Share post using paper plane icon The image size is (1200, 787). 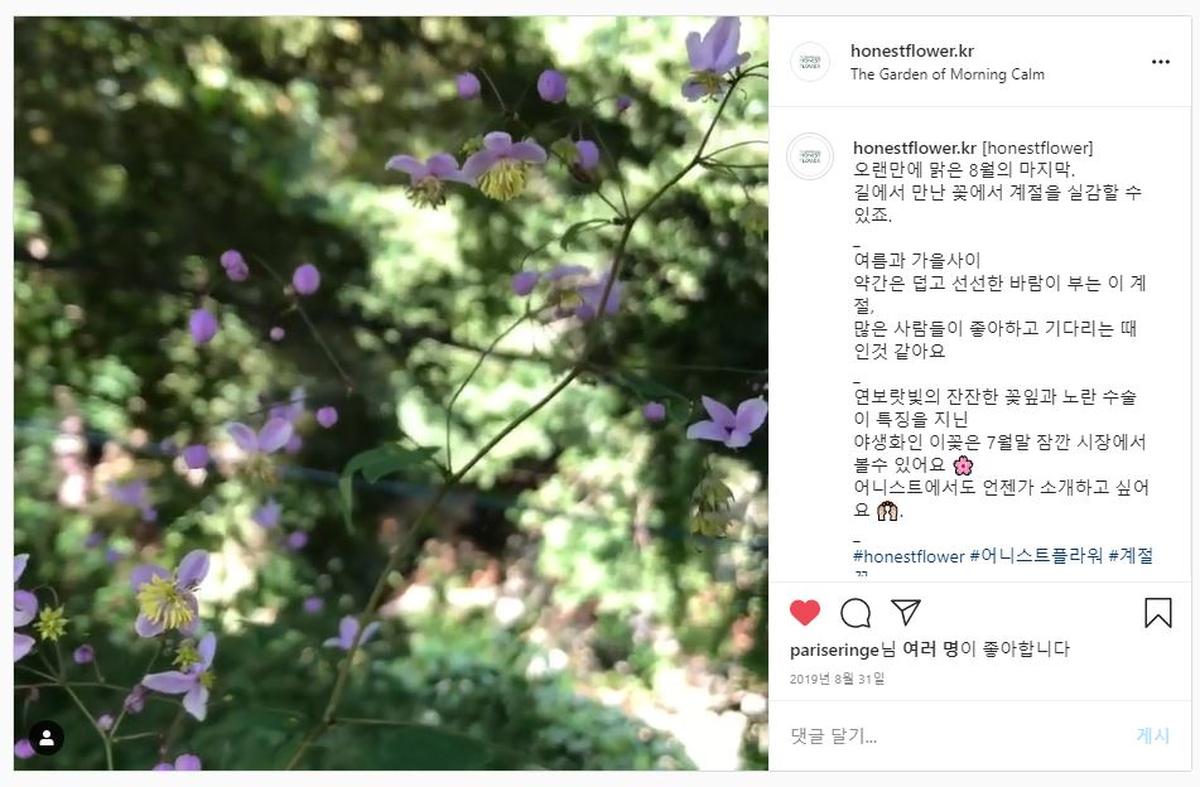pos(905,612)
